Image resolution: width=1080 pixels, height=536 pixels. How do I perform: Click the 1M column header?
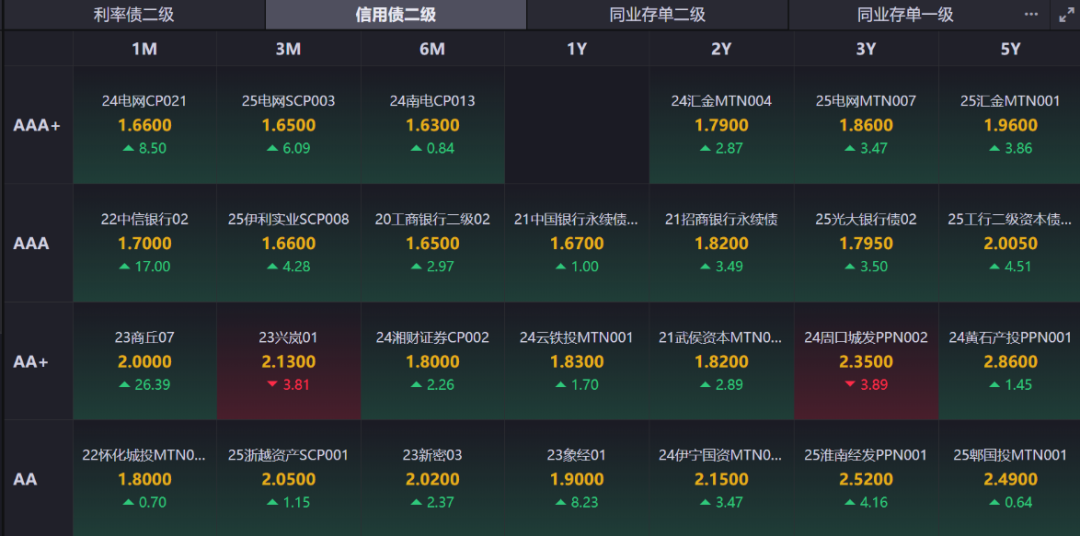tap(145, 48)
